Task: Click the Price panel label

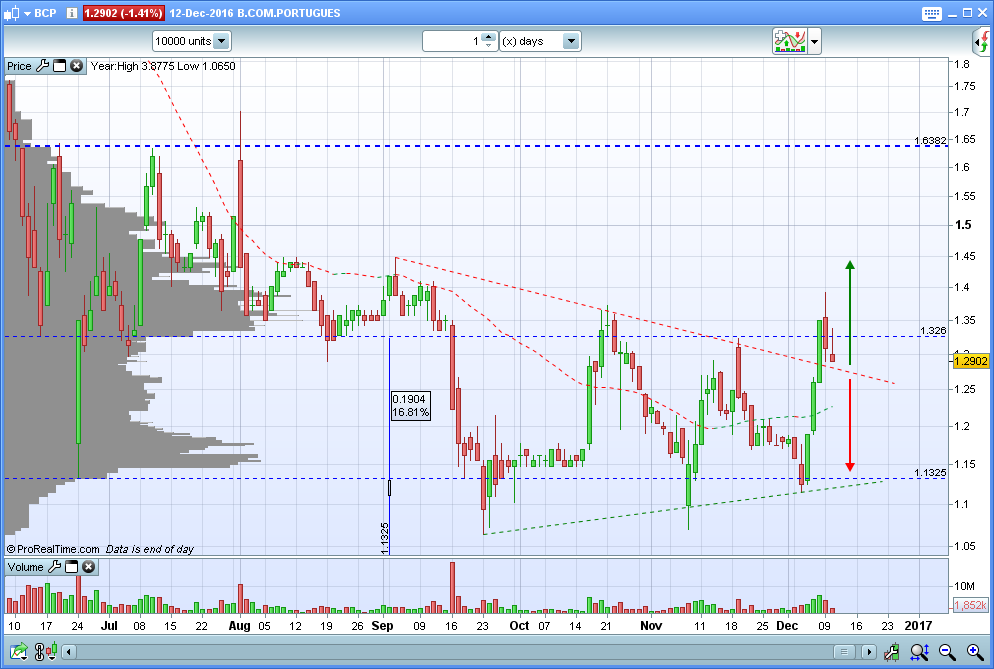Action: click(x=19, y=66)
